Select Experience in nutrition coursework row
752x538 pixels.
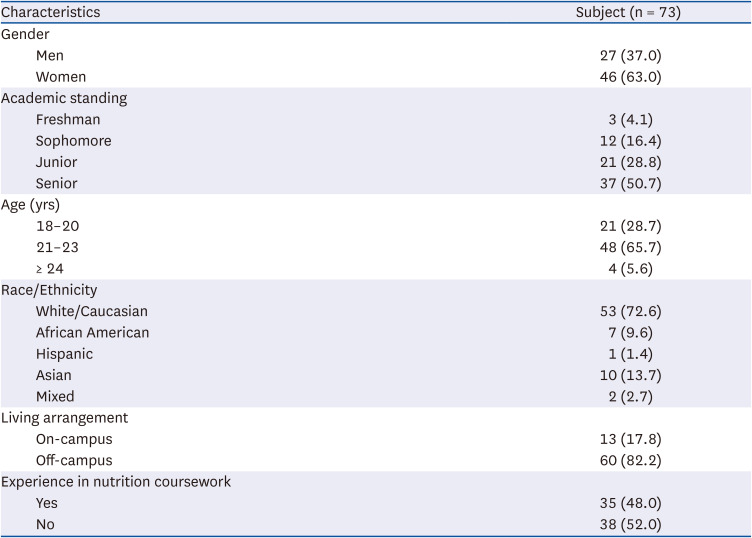pyautogui.click(x=116, y=481)
